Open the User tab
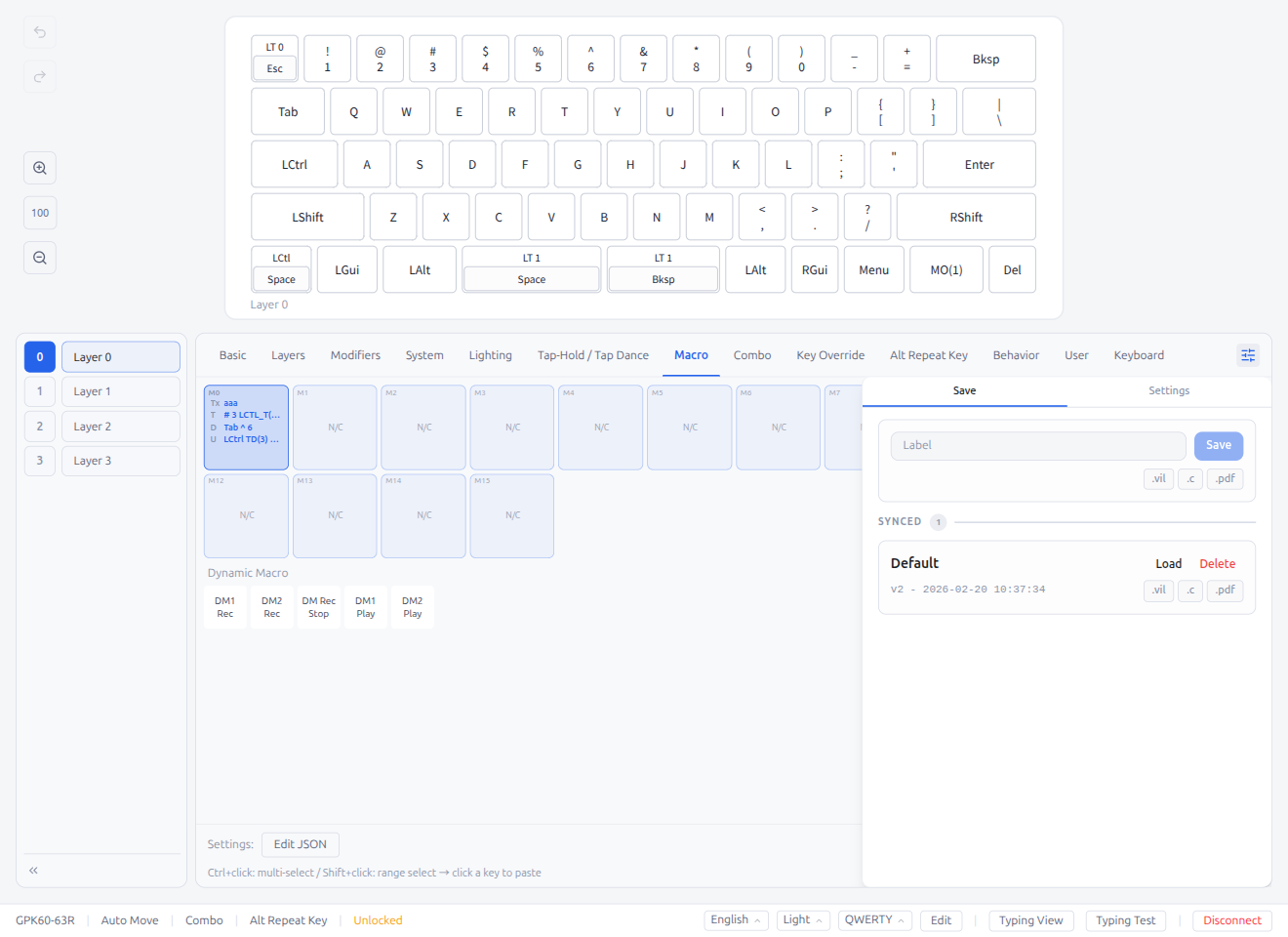Viewport: 1288px width, 937px height. coord(1076,355)
